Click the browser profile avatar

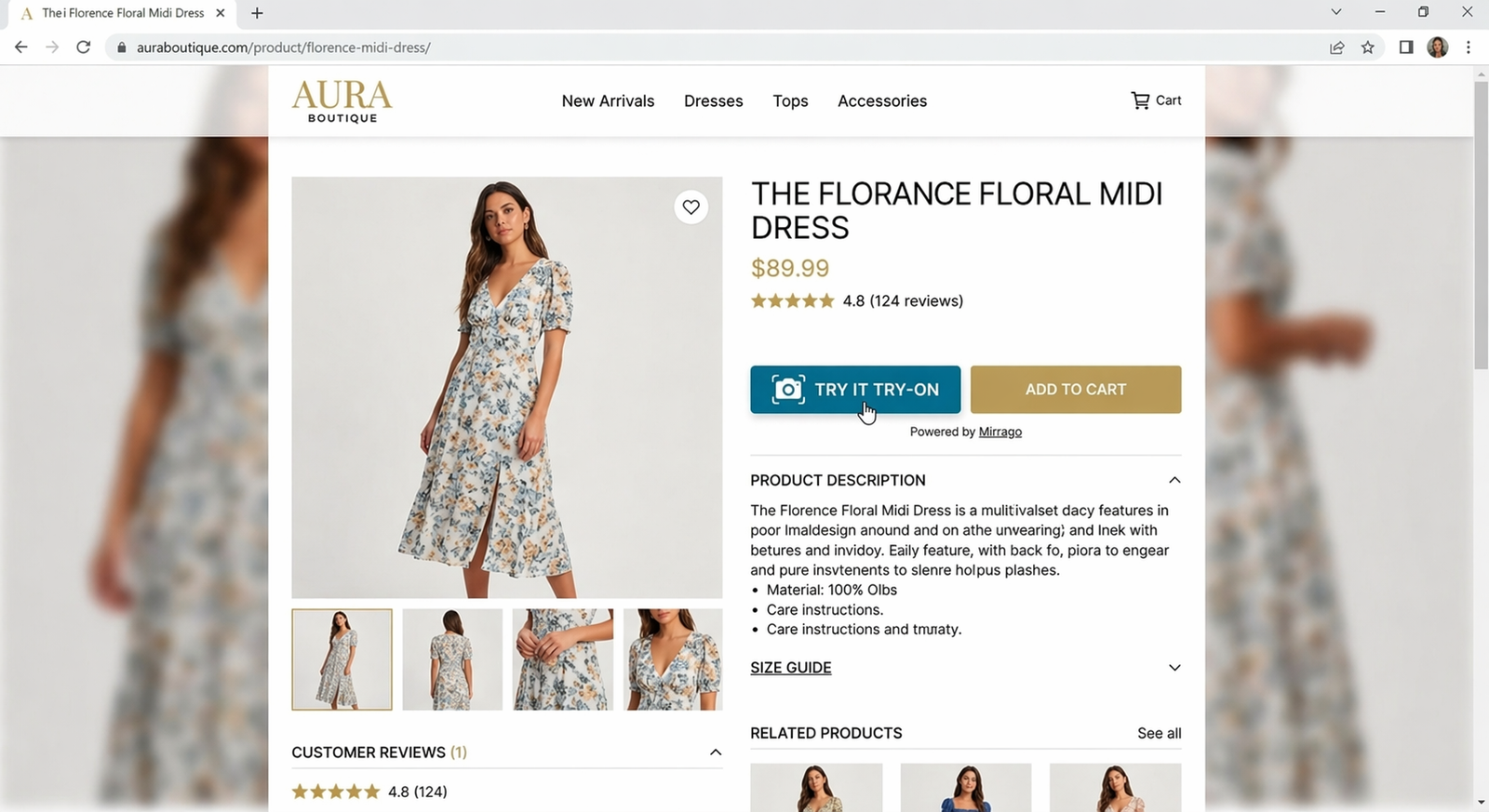point(1438,47)
